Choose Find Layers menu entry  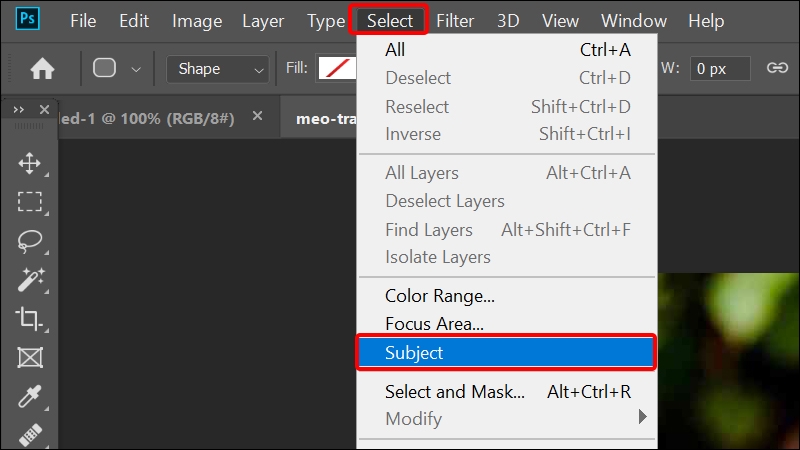pyautogui.click(x=507, y=230)
